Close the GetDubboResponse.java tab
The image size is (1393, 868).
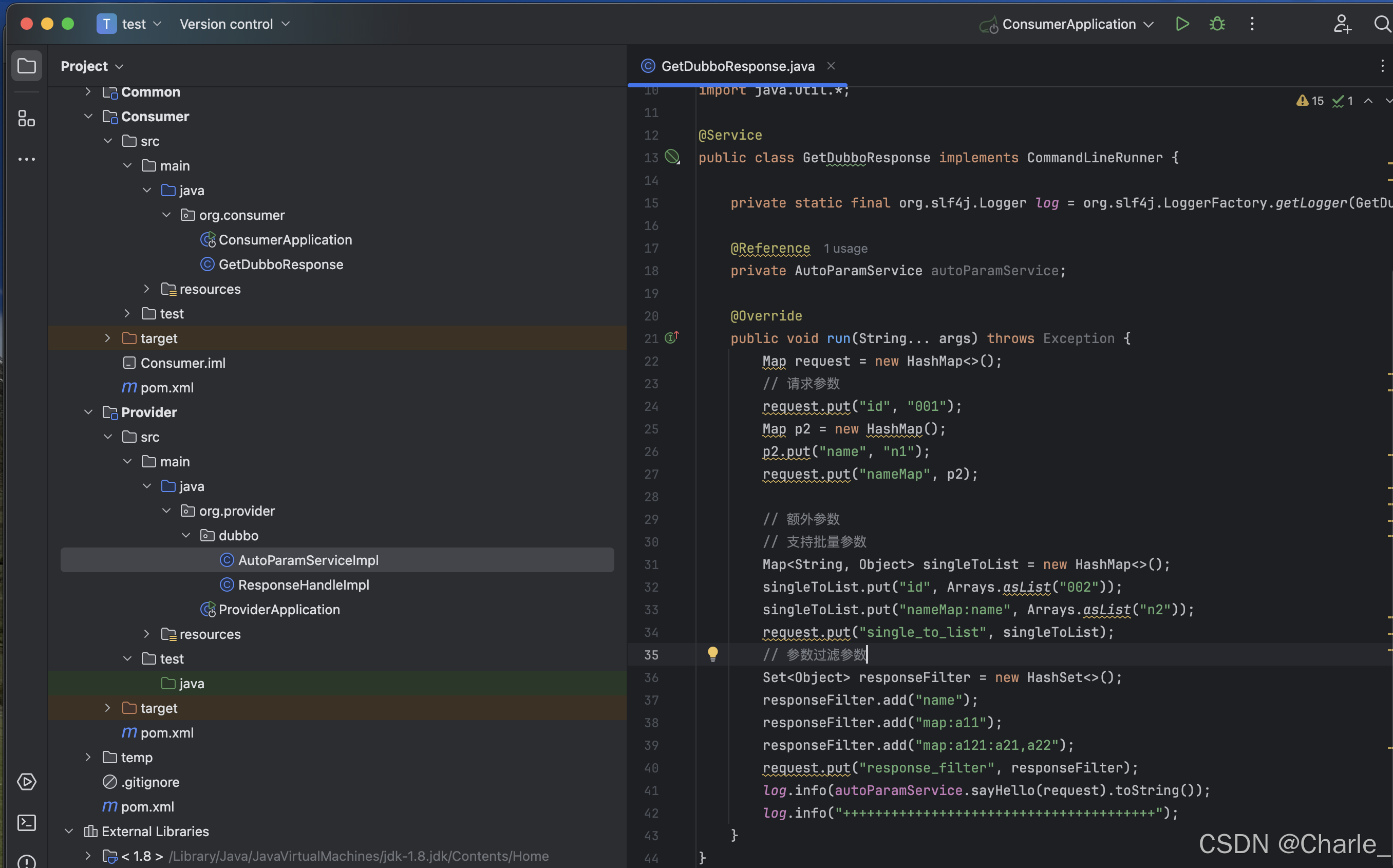pyautogui.click(x=831, y=66)
